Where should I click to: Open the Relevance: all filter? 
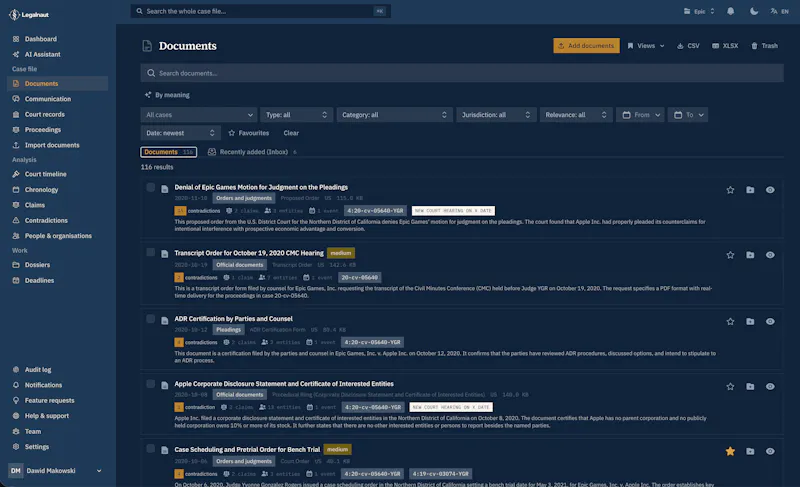coord(576,115)
